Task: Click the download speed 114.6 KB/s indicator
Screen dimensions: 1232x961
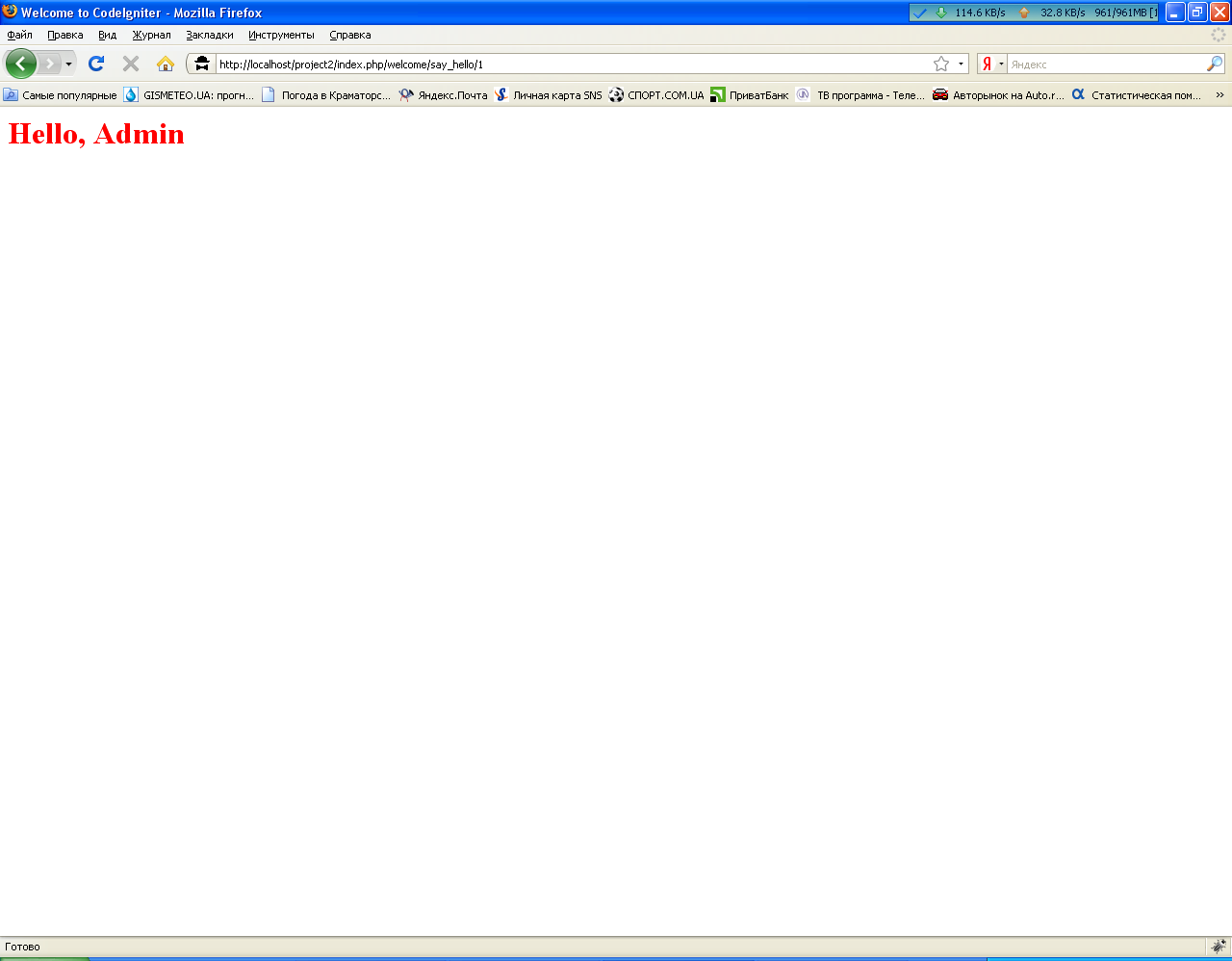Action: 971,13
